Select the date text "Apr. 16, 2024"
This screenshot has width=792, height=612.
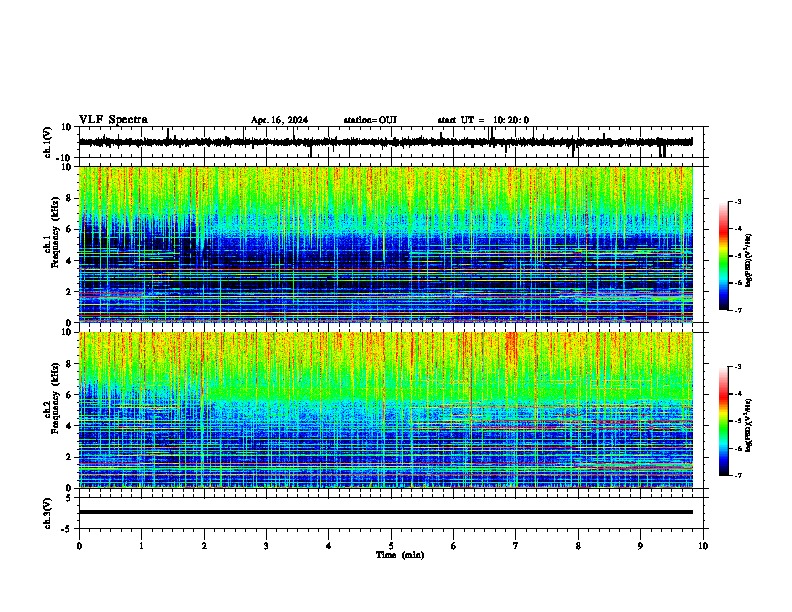point(279,120)
